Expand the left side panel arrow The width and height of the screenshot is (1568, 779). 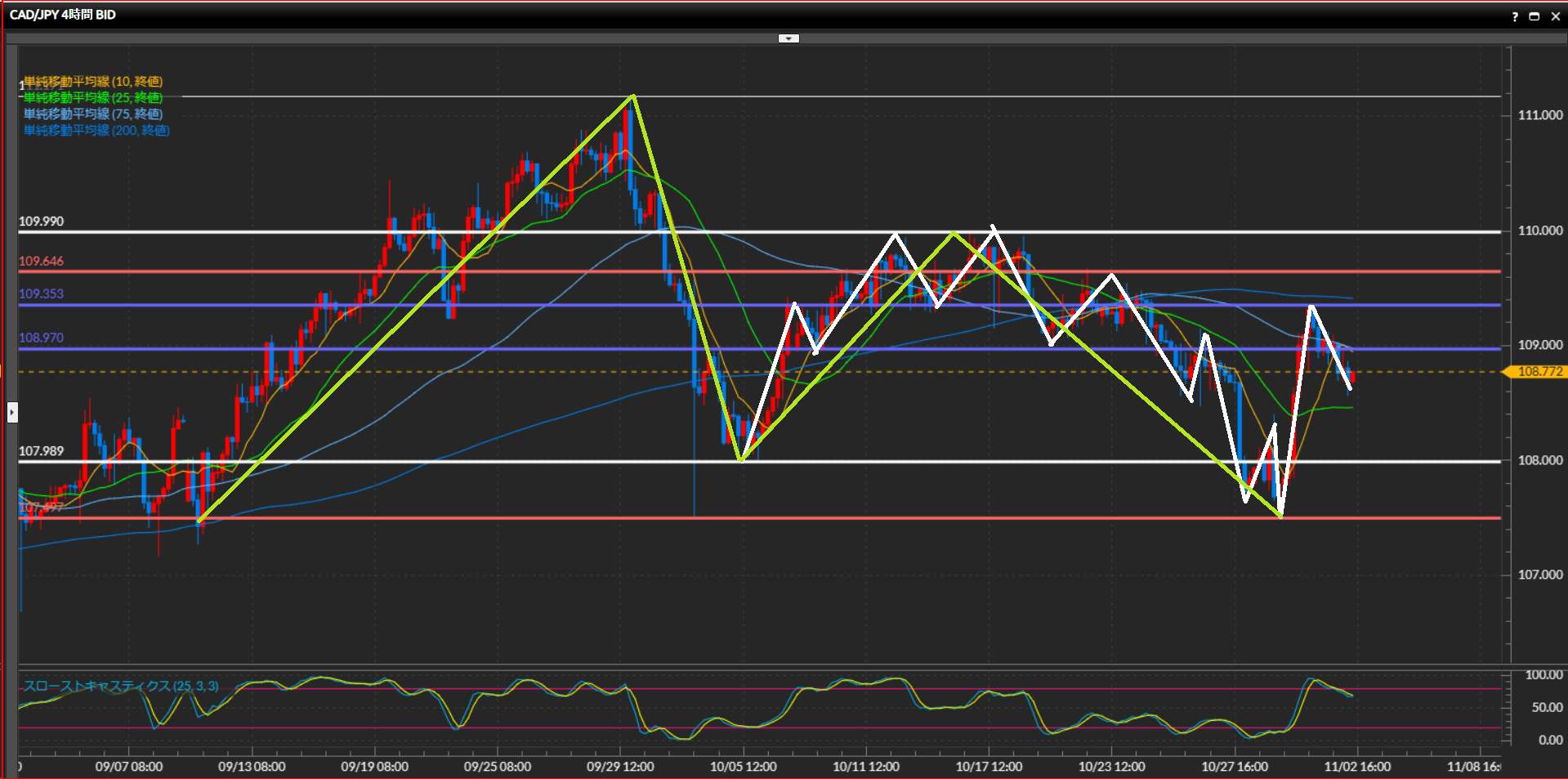(12, 413)
